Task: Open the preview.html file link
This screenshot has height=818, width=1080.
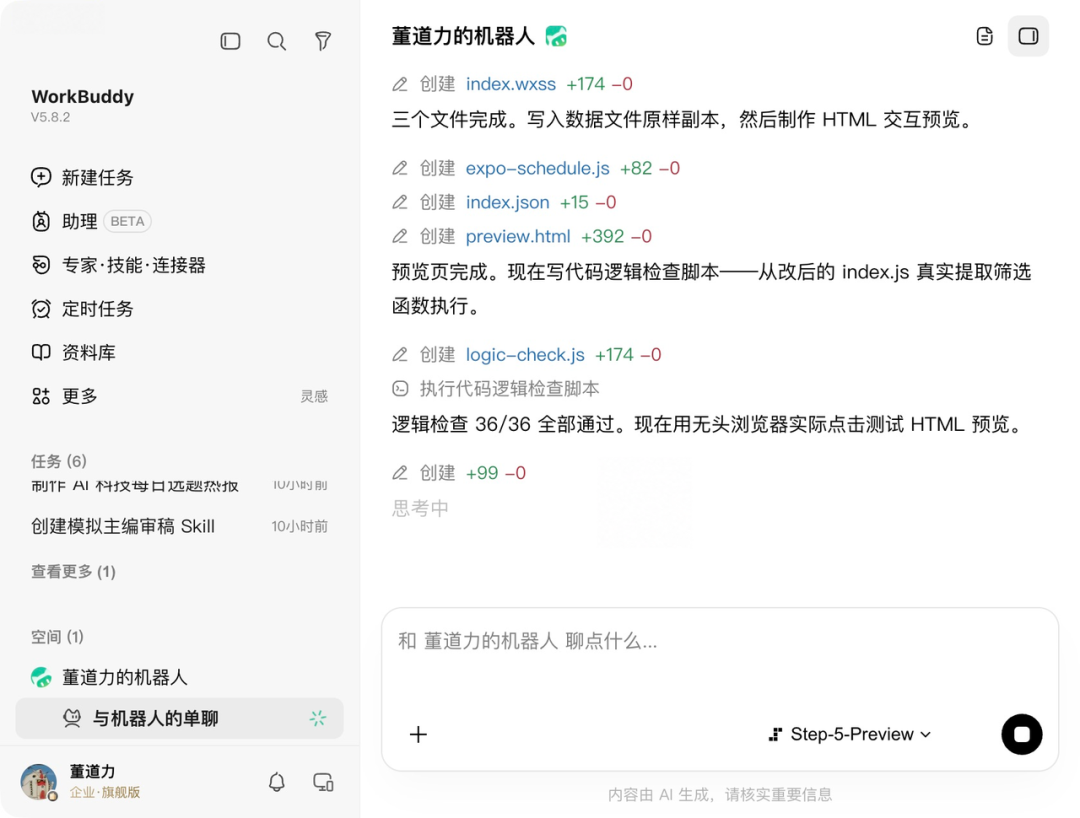Action: pyautogui.click(x=518, y=236)
